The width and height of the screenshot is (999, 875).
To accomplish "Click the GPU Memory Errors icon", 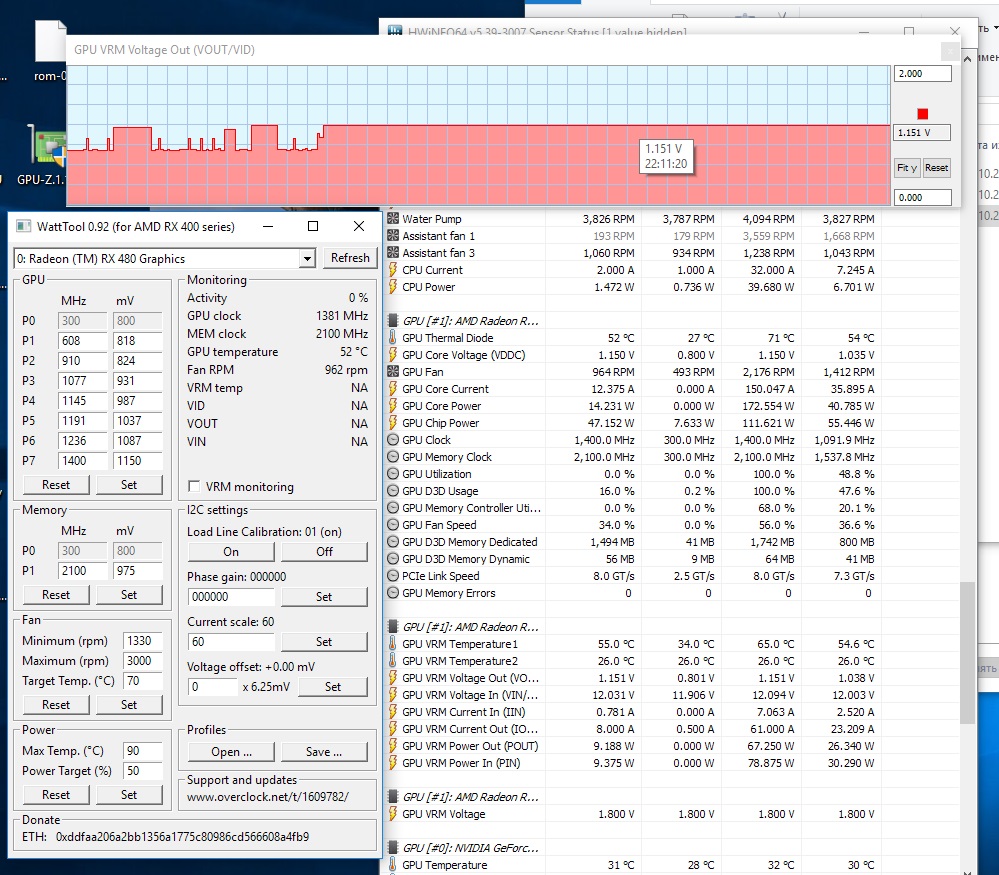I will click(x=393, y=593).
